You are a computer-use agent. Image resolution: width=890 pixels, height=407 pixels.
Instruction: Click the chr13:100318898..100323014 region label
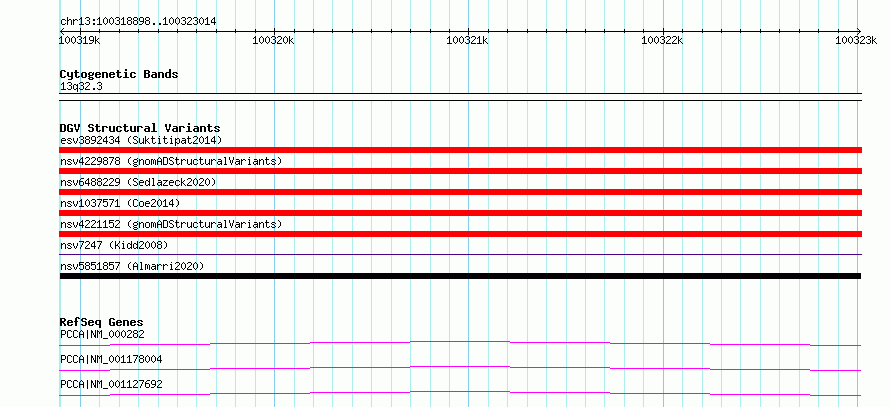[138, 22]
